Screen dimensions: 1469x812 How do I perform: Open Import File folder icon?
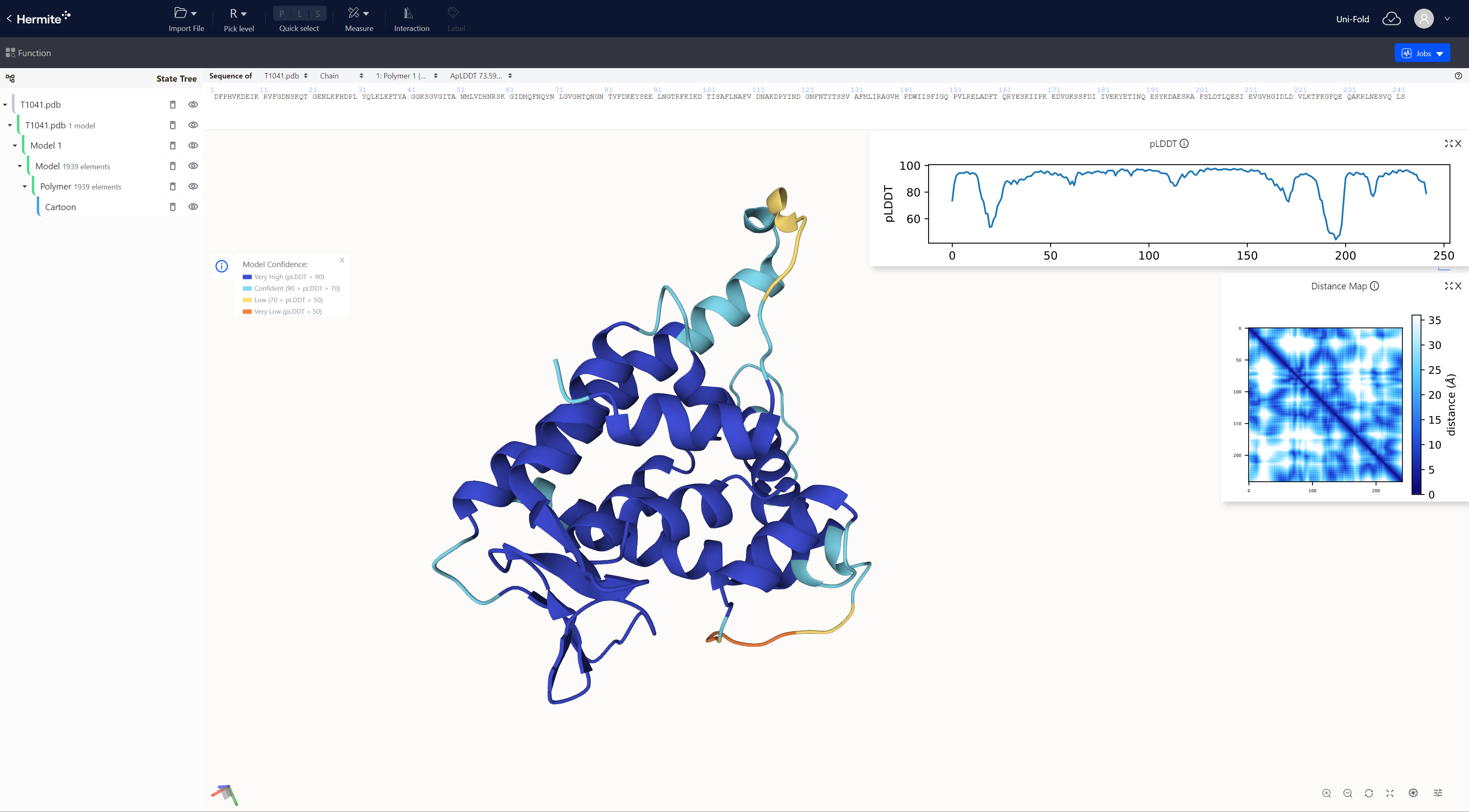click(180, 12)
